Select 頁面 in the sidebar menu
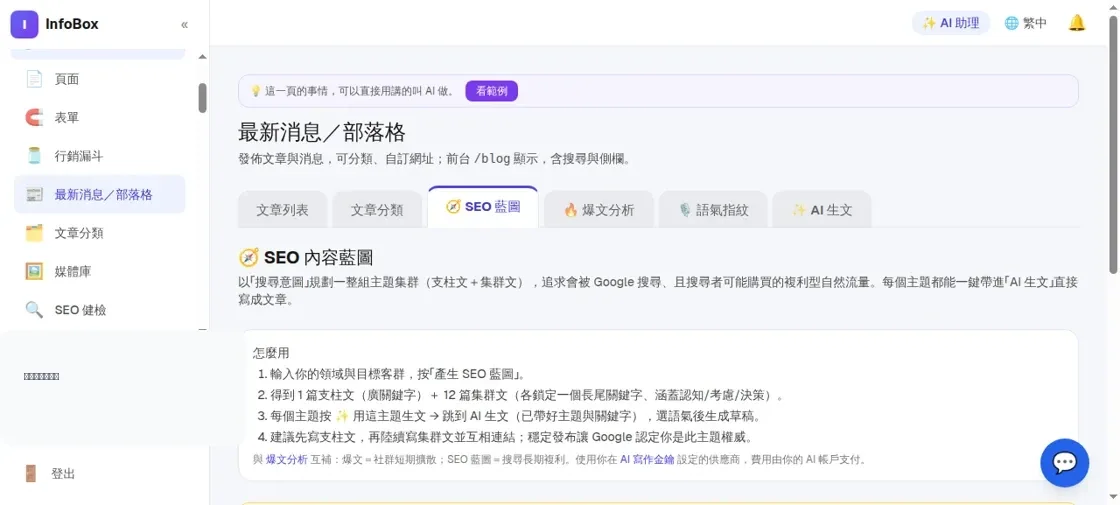 pos(66,79)
